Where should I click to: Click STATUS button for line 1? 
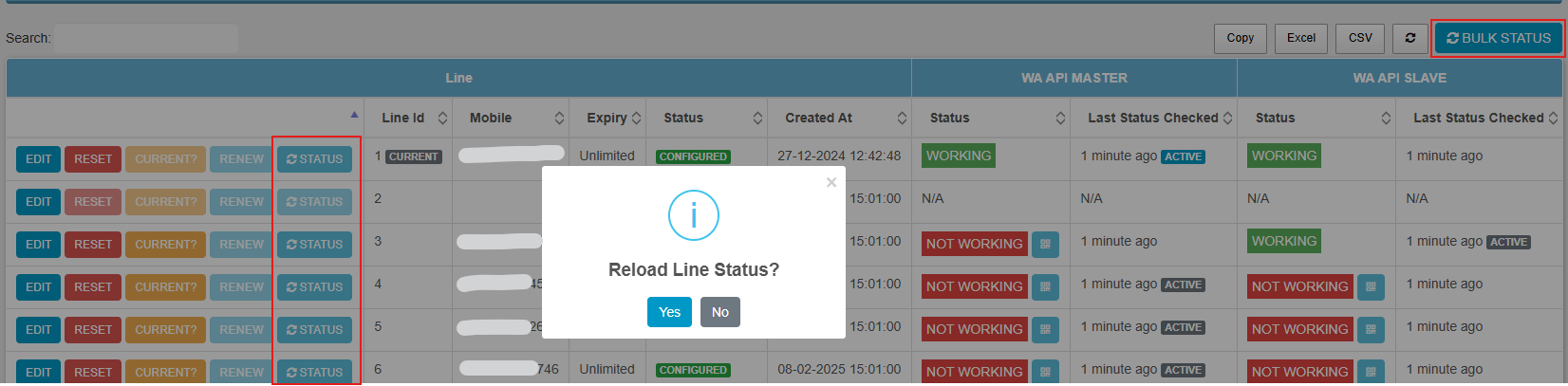click(314, 159)
